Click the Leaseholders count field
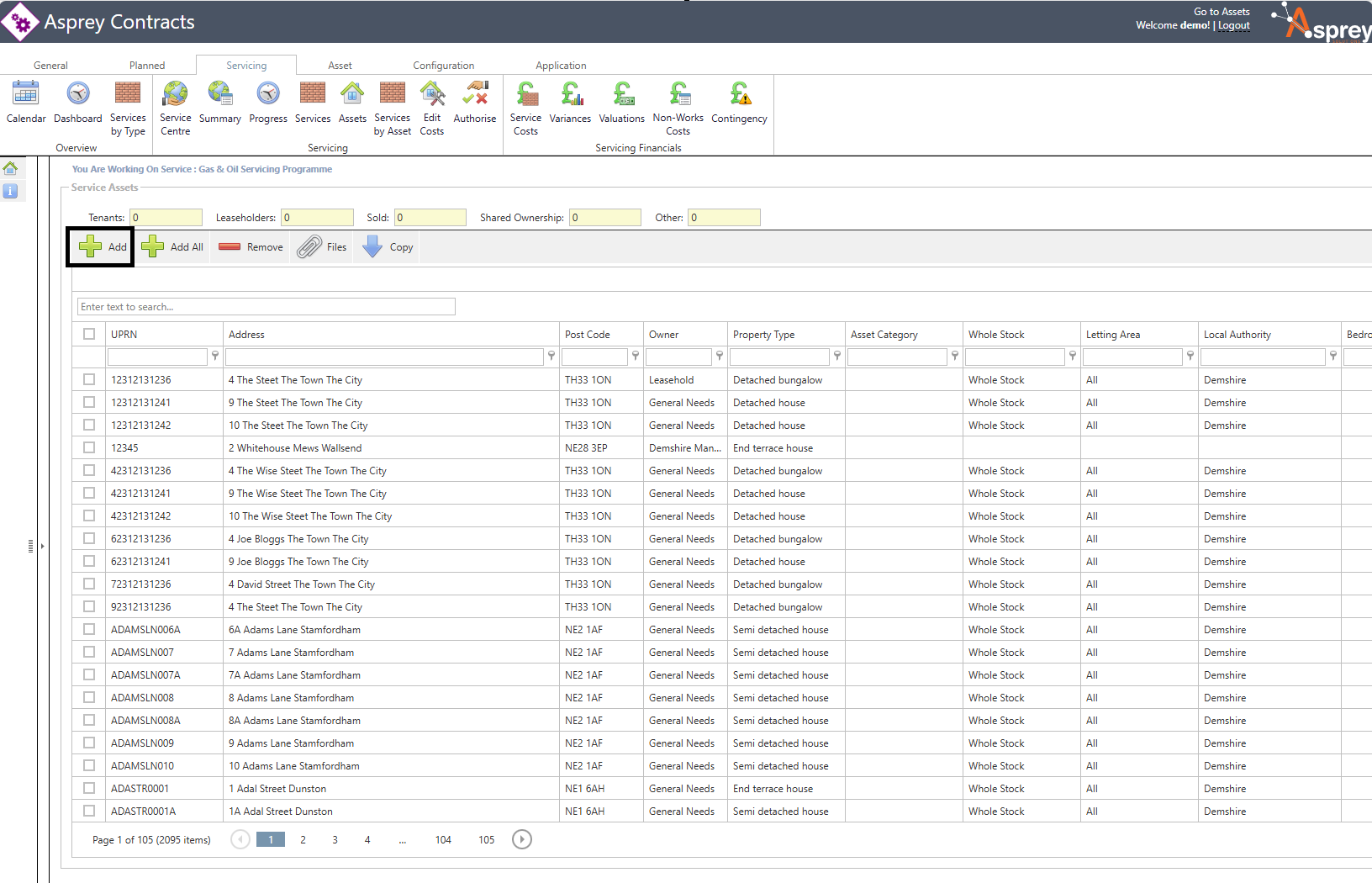The width and height of the screenshot is (1372, 883). click(317, 218)
